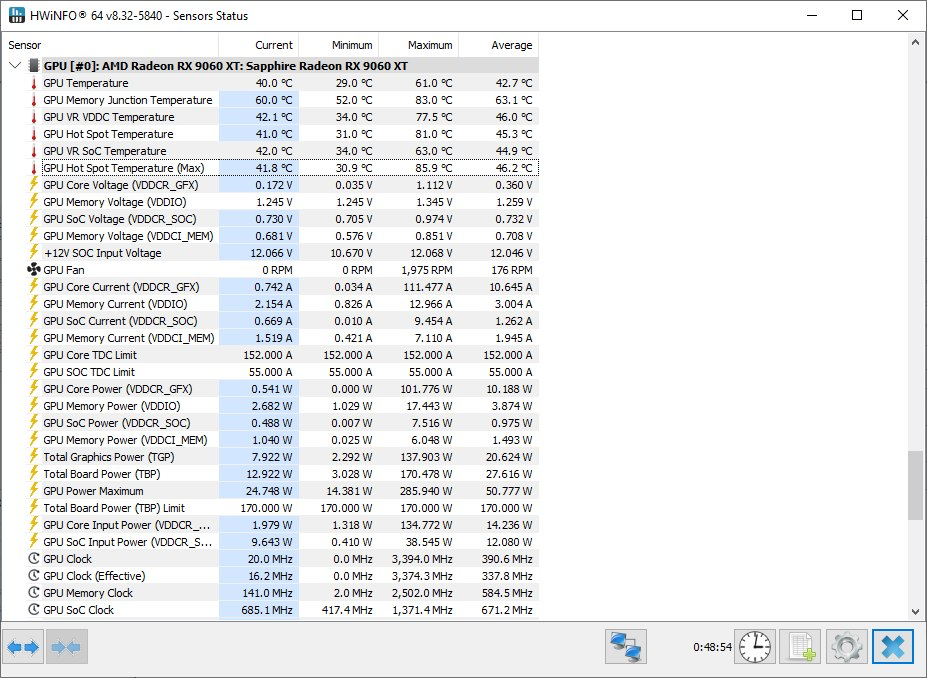Click the Minimum column header
Image resolution: width=927 pixels, height=678 pixels.
pos(339,45)
